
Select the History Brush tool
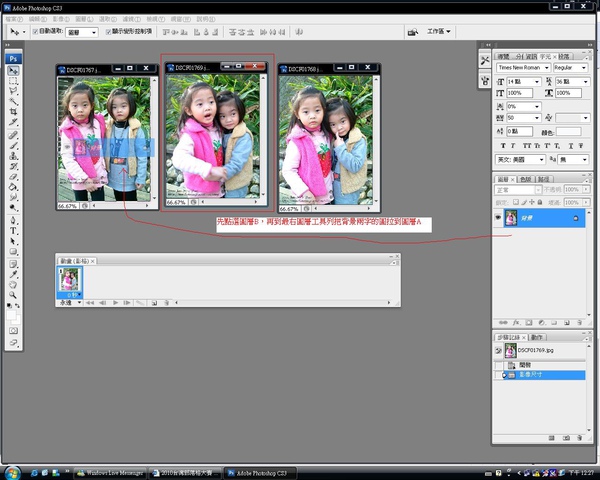pyautogui.click(x=13, y=166)
